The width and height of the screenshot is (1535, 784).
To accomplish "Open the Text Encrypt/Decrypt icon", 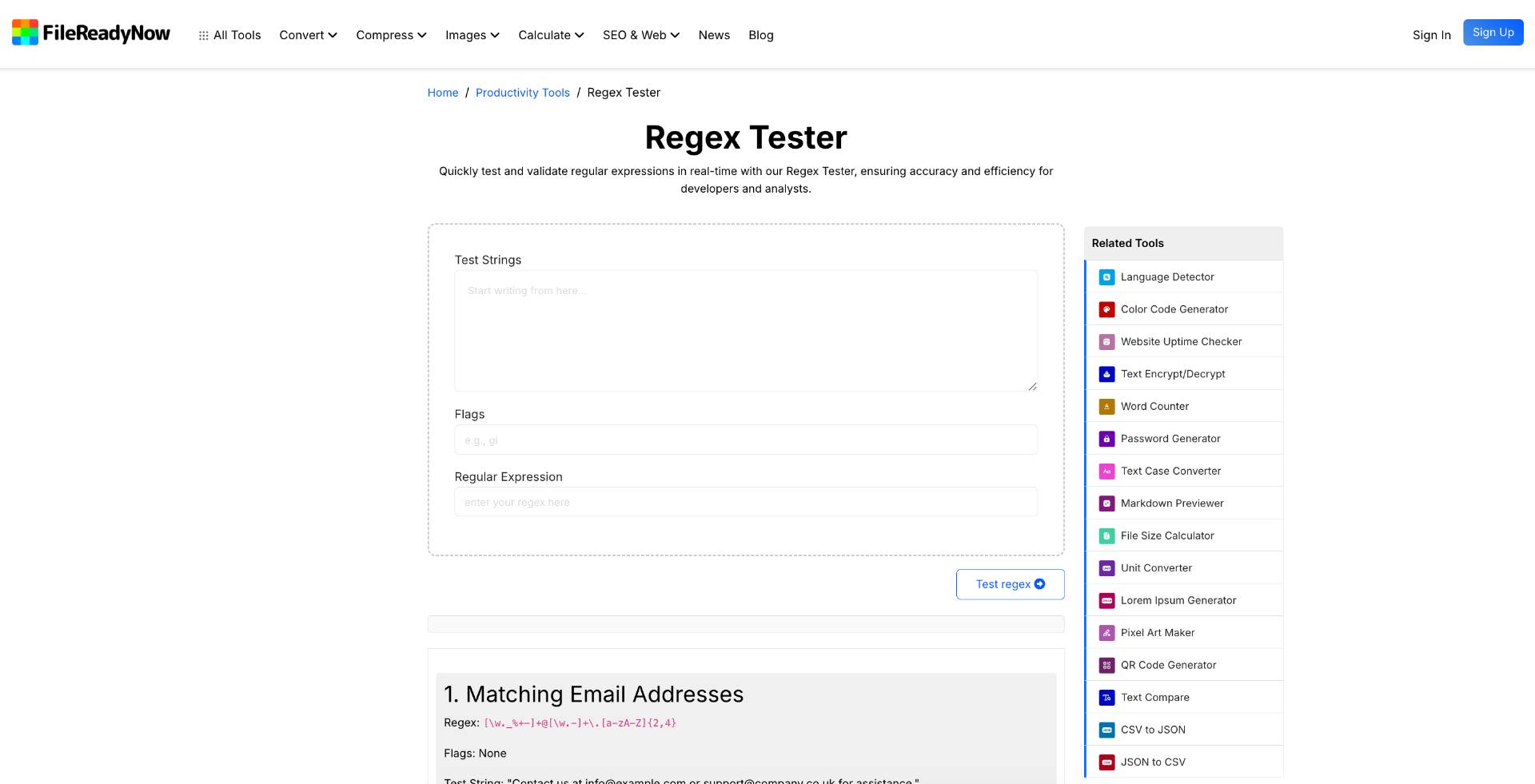I will tap(1106, 374).
